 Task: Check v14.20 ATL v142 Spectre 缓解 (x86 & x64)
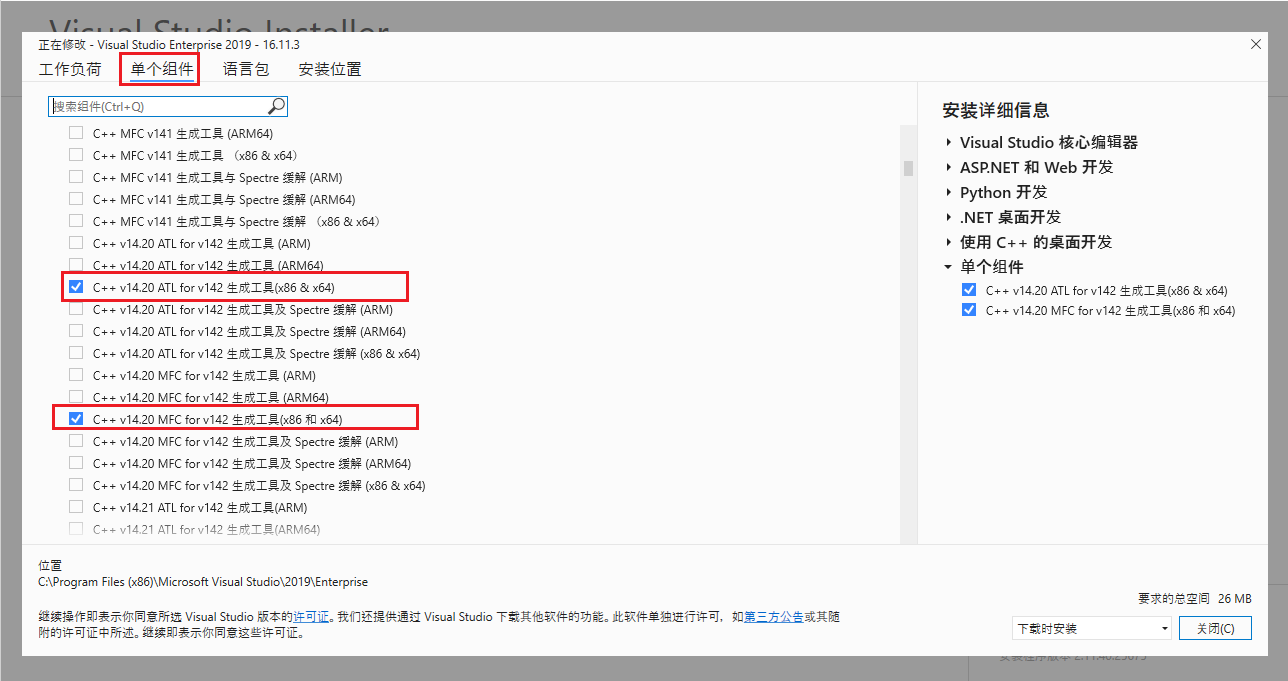pos(76,353)
